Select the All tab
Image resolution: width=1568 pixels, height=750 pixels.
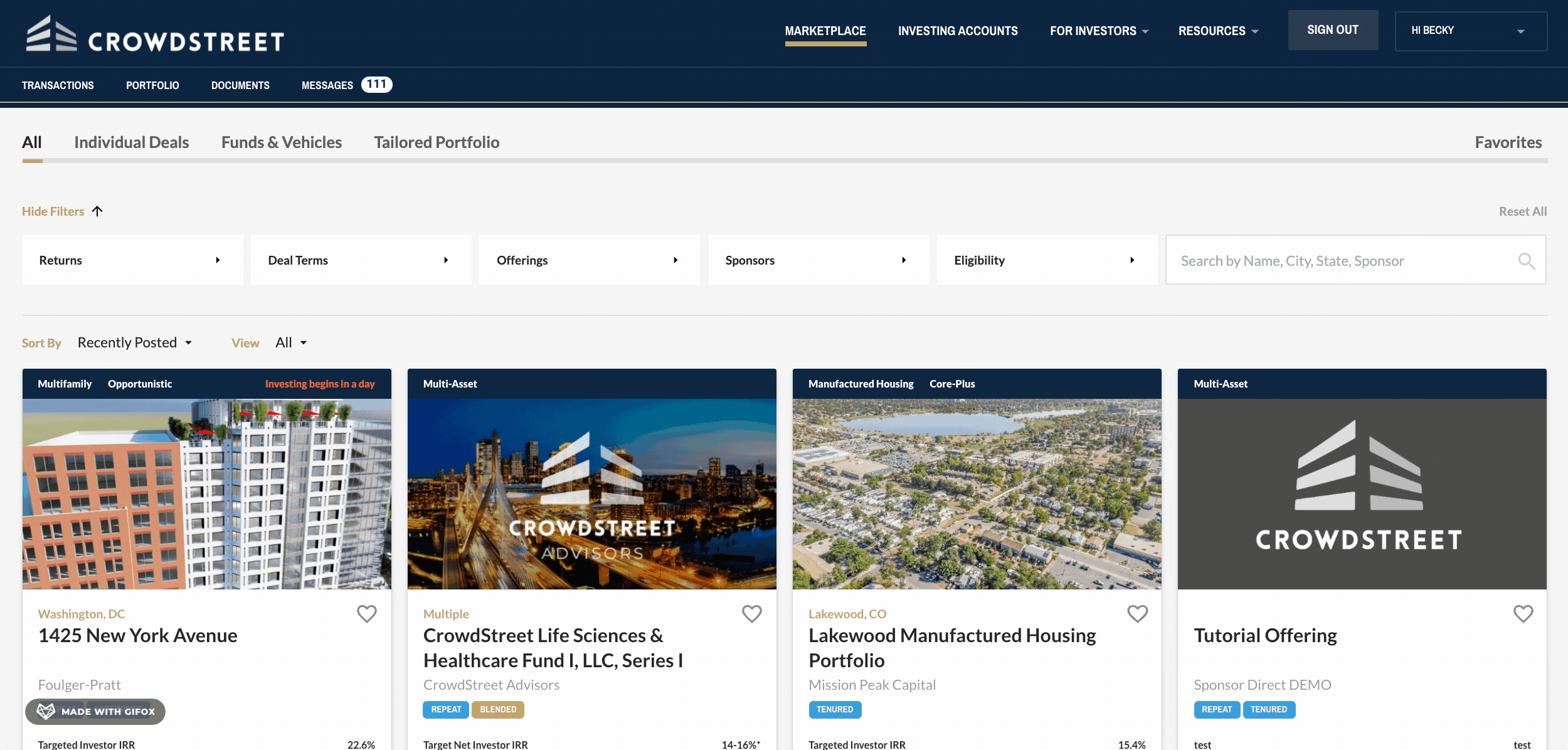32,142
